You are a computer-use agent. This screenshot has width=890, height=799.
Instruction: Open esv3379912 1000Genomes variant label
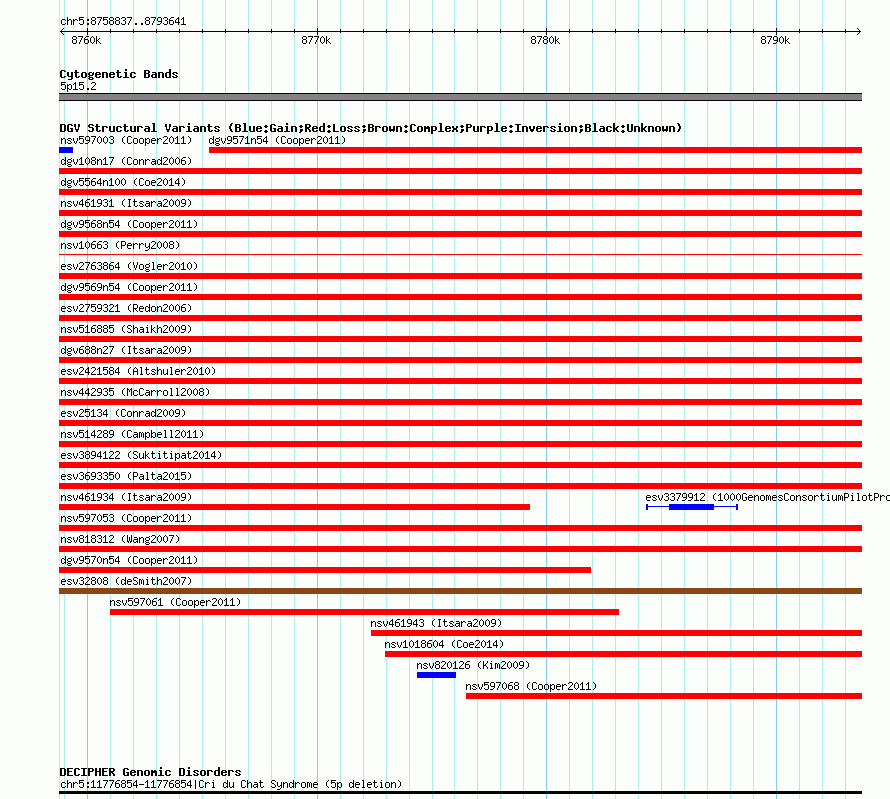coord(767,497)
